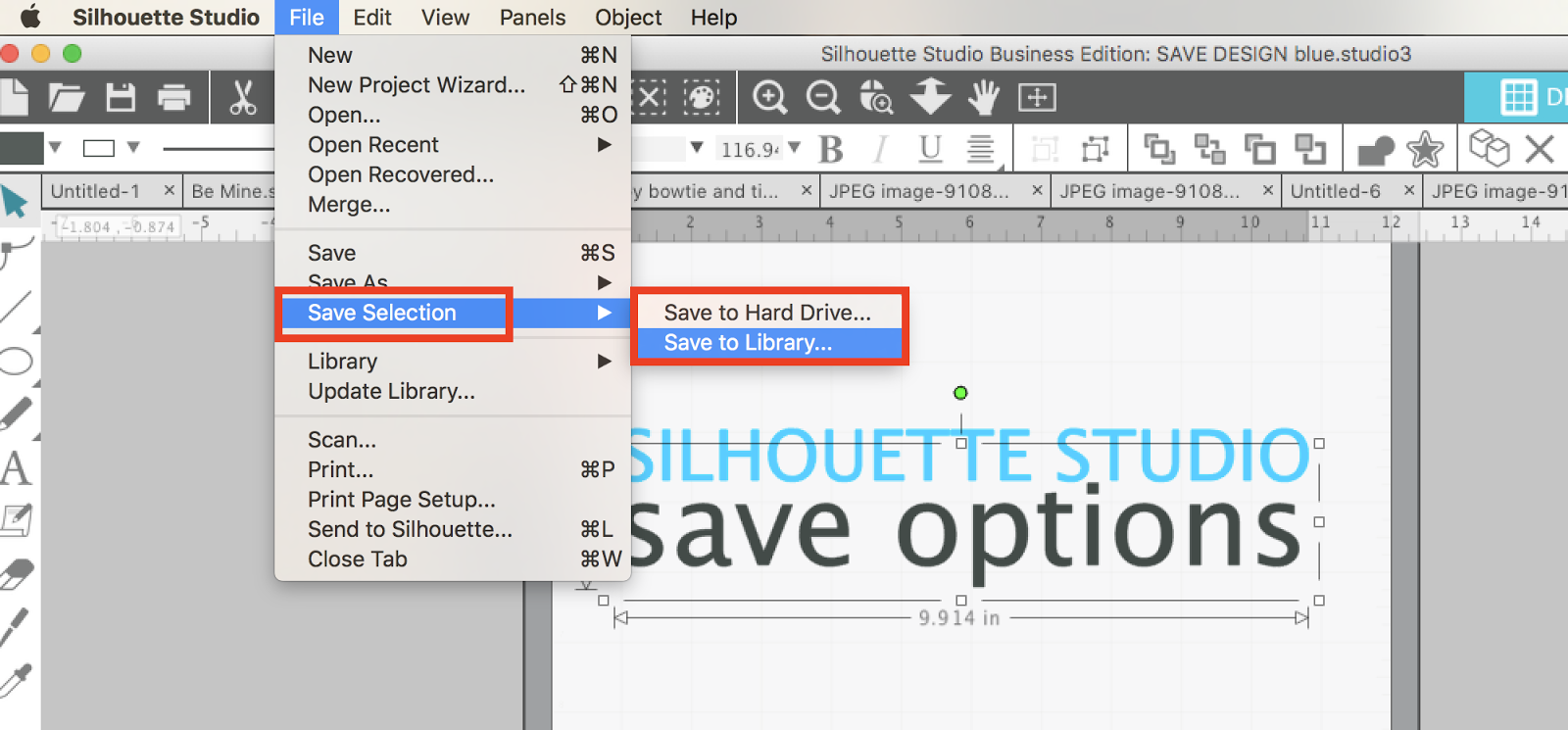This screenshot has height=730, width=1568.
Task: Select the ellipse drawing tool
Action: [x=17, y=361]
